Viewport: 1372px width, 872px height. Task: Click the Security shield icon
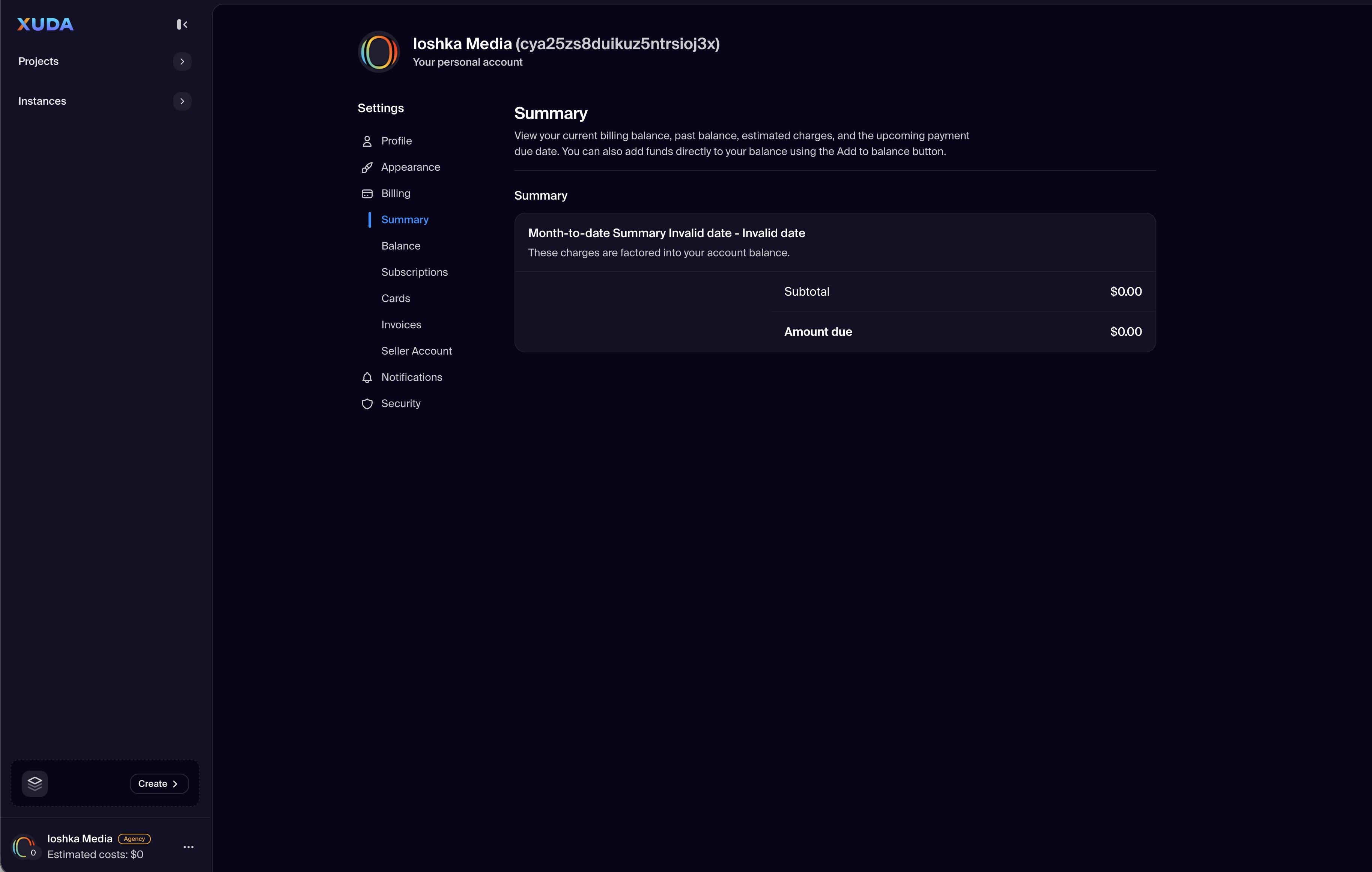tap(367, 404)
